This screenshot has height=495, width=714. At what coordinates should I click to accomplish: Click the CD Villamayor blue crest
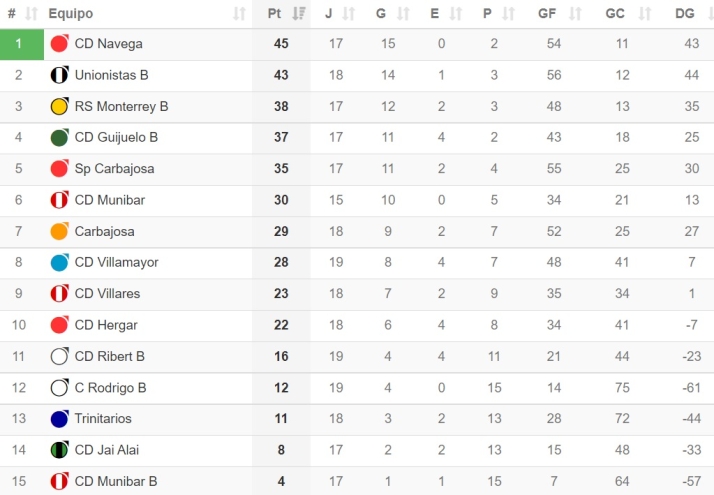point(59,263)
